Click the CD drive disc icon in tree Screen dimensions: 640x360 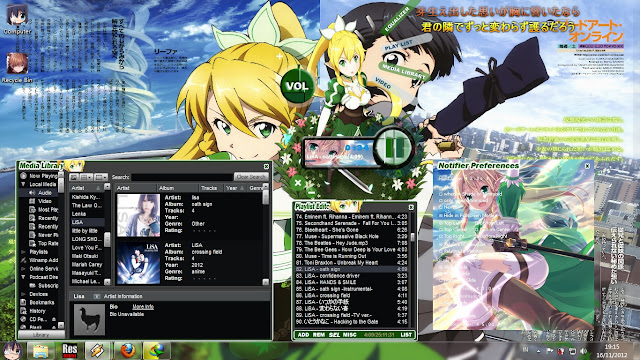(23, 319)
